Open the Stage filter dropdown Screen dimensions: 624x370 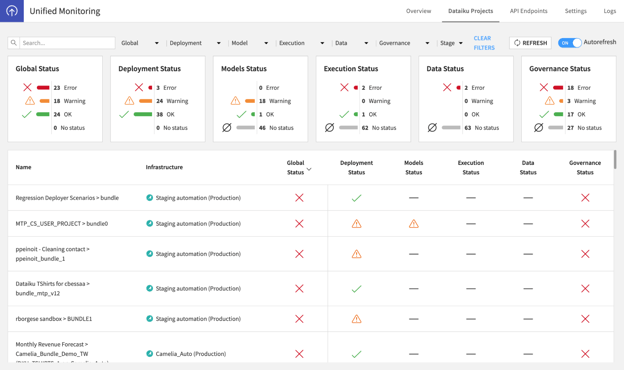coord(451,43)
